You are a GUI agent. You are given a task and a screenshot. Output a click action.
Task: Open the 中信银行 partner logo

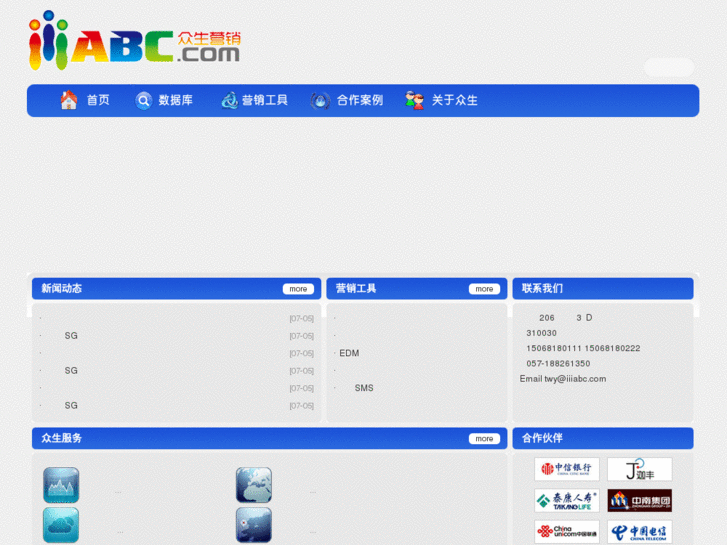(x=567, y=469)
